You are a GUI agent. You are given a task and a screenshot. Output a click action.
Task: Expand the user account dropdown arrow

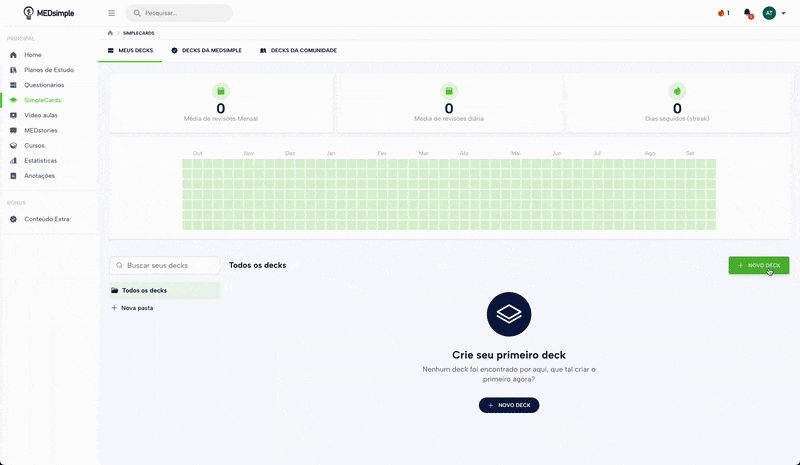tap(784, 13)
